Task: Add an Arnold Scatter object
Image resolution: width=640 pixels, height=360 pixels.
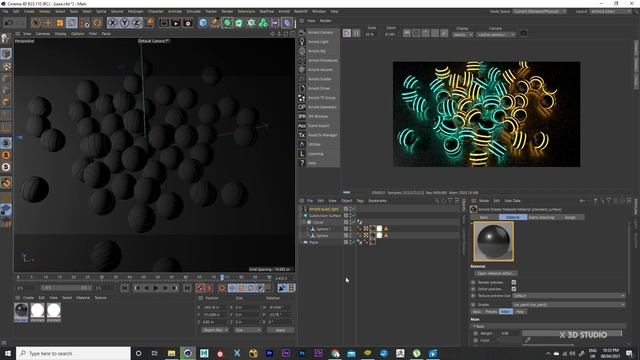Action: (319, 79)
